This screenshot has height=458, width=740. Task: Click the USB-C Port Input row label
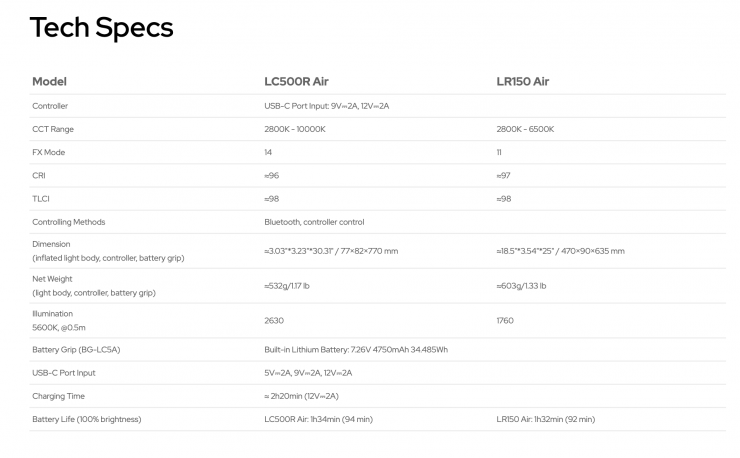(x=64, y=373)
